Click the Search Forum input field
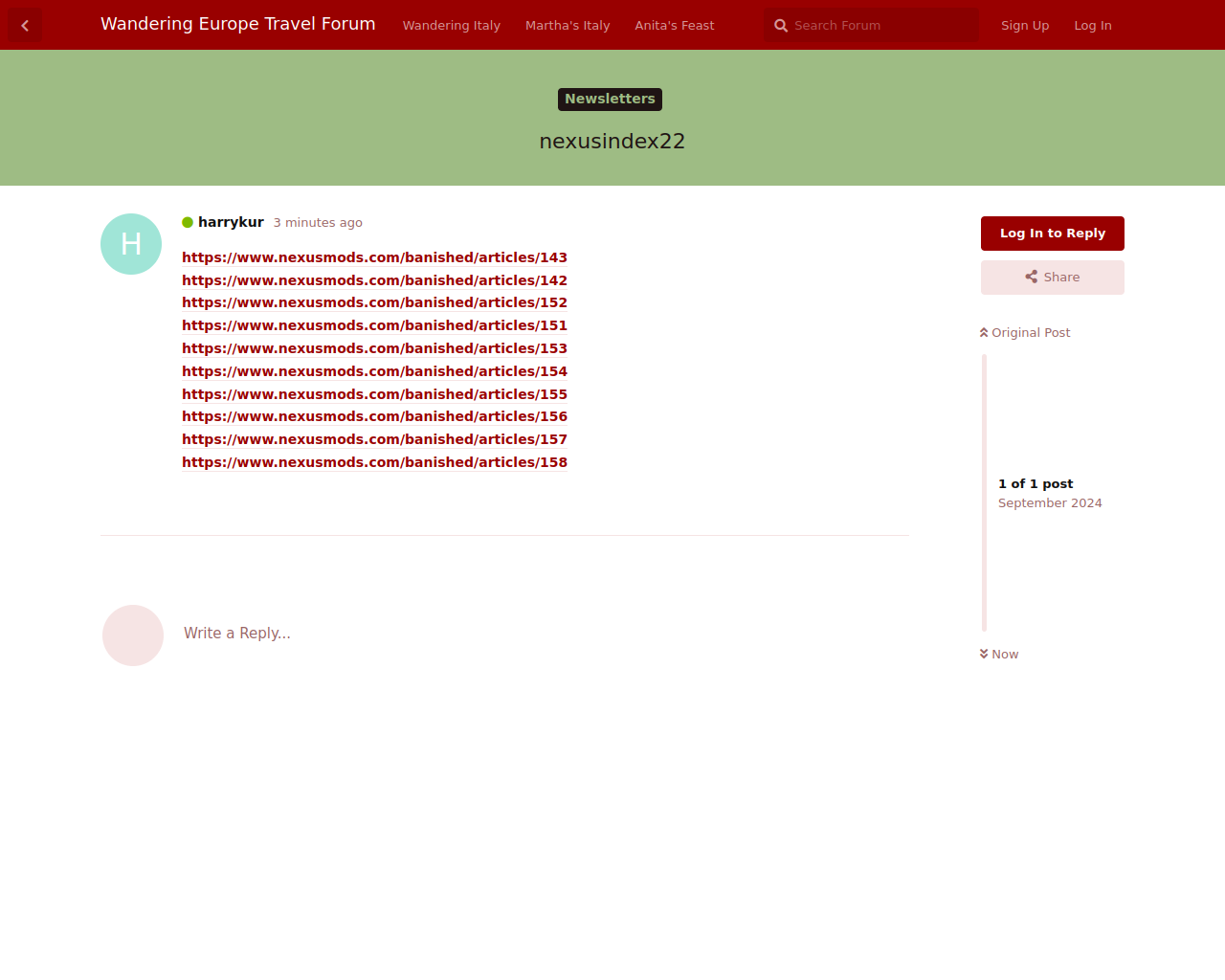Viewport: 1225px width, 980px height. pos(872,26)
